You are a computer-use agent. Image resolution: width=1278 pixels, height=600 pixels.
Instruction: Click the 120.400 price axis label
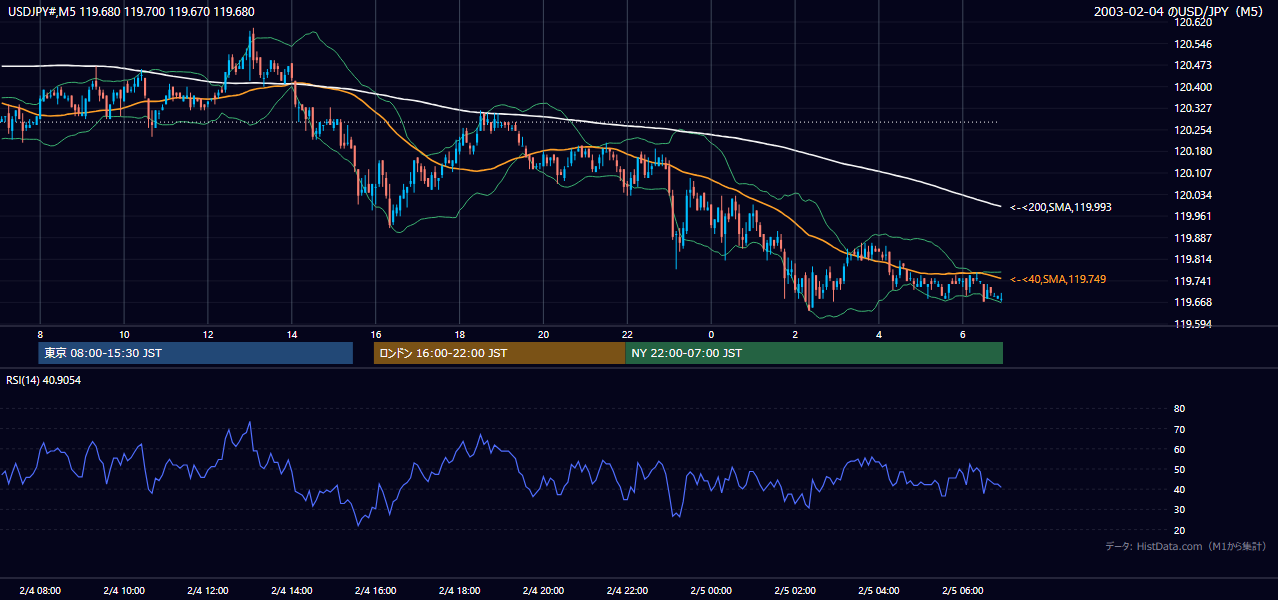click(x=1193, y=87)
